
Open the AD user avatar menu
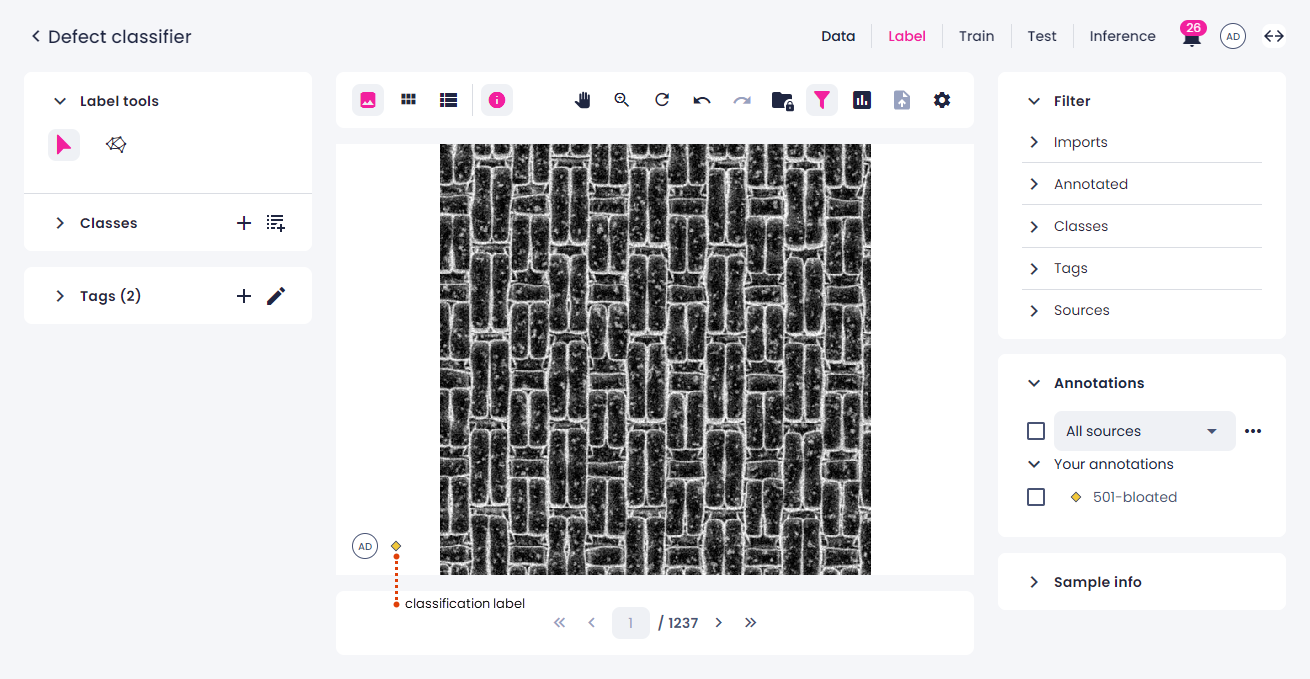[1233, 37]
